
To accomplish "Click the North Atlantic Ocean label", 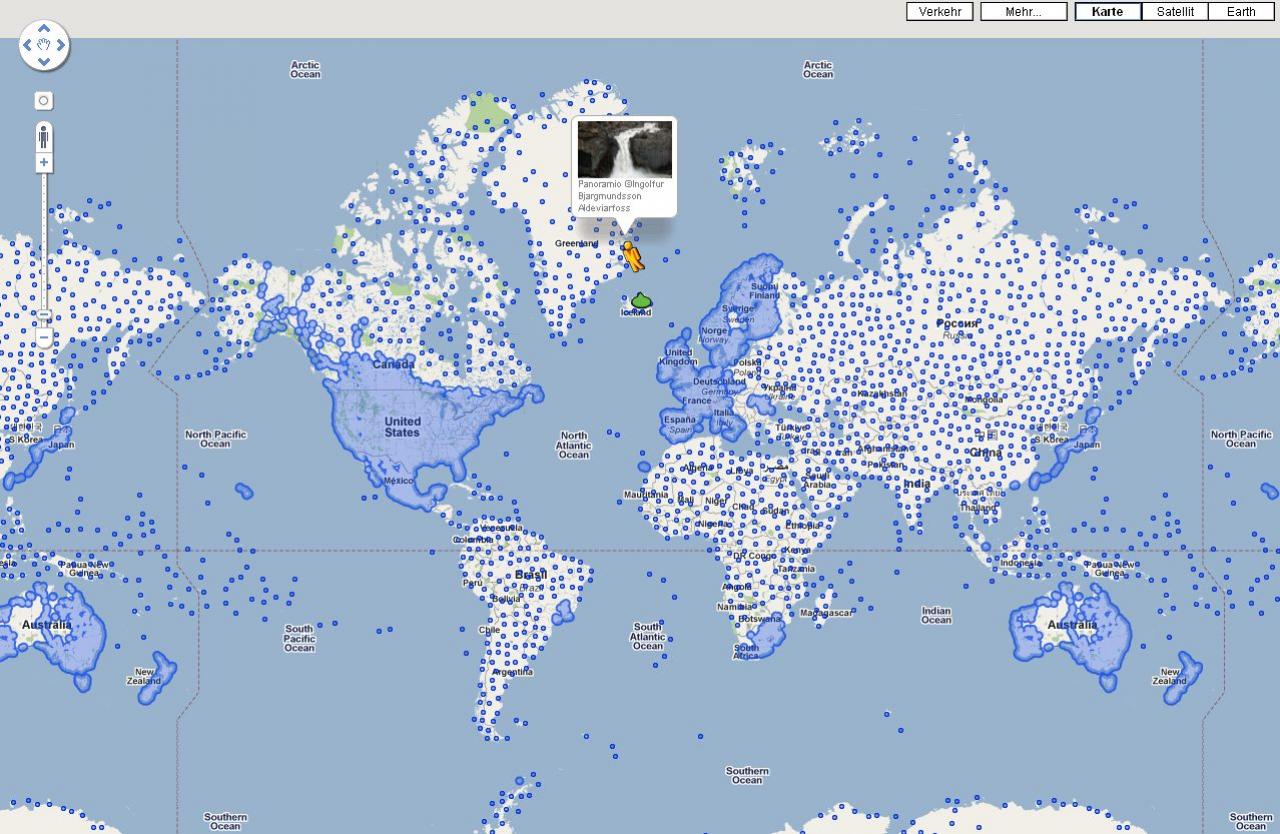I will point(574,445).
